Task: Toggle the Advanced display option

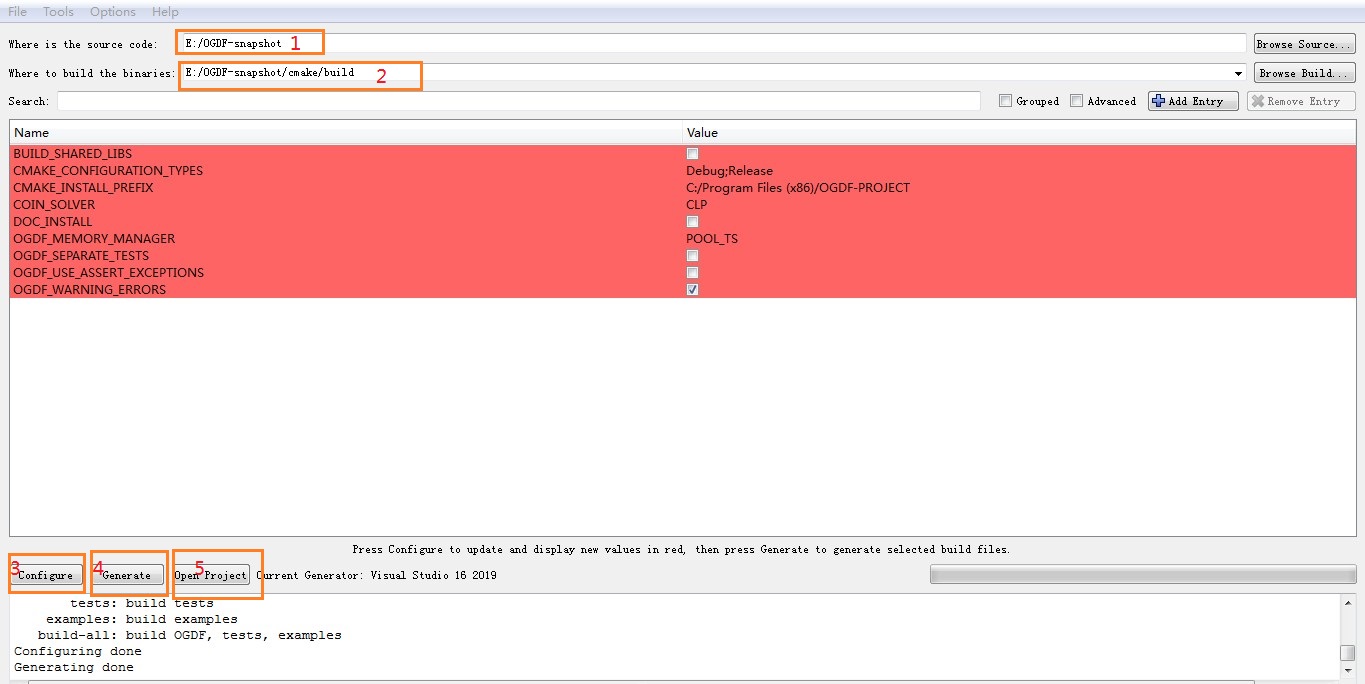Action: (1076, 100)
